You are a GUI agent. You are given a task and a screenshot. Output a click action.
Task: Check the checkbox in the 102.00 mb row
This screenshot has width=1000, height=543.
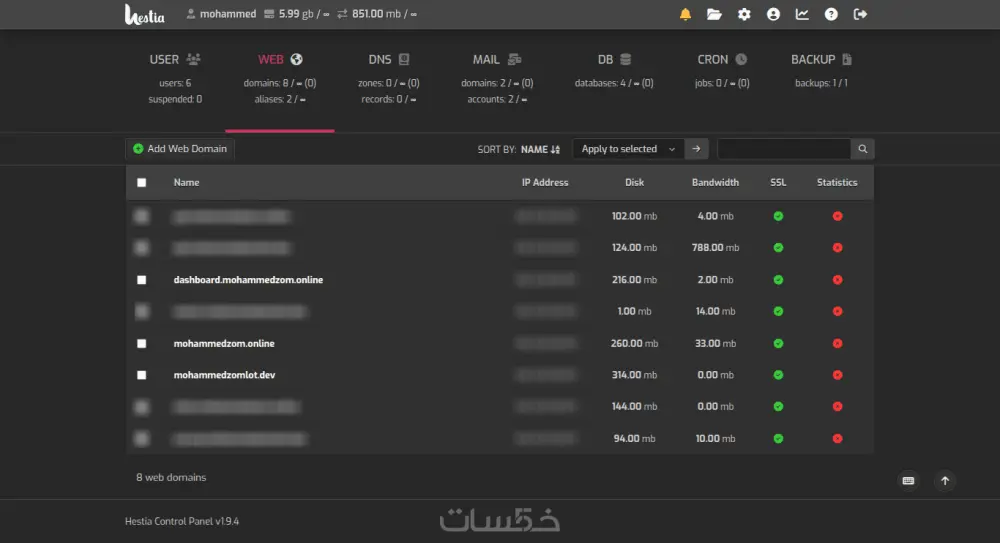click(x=142, y=216)
